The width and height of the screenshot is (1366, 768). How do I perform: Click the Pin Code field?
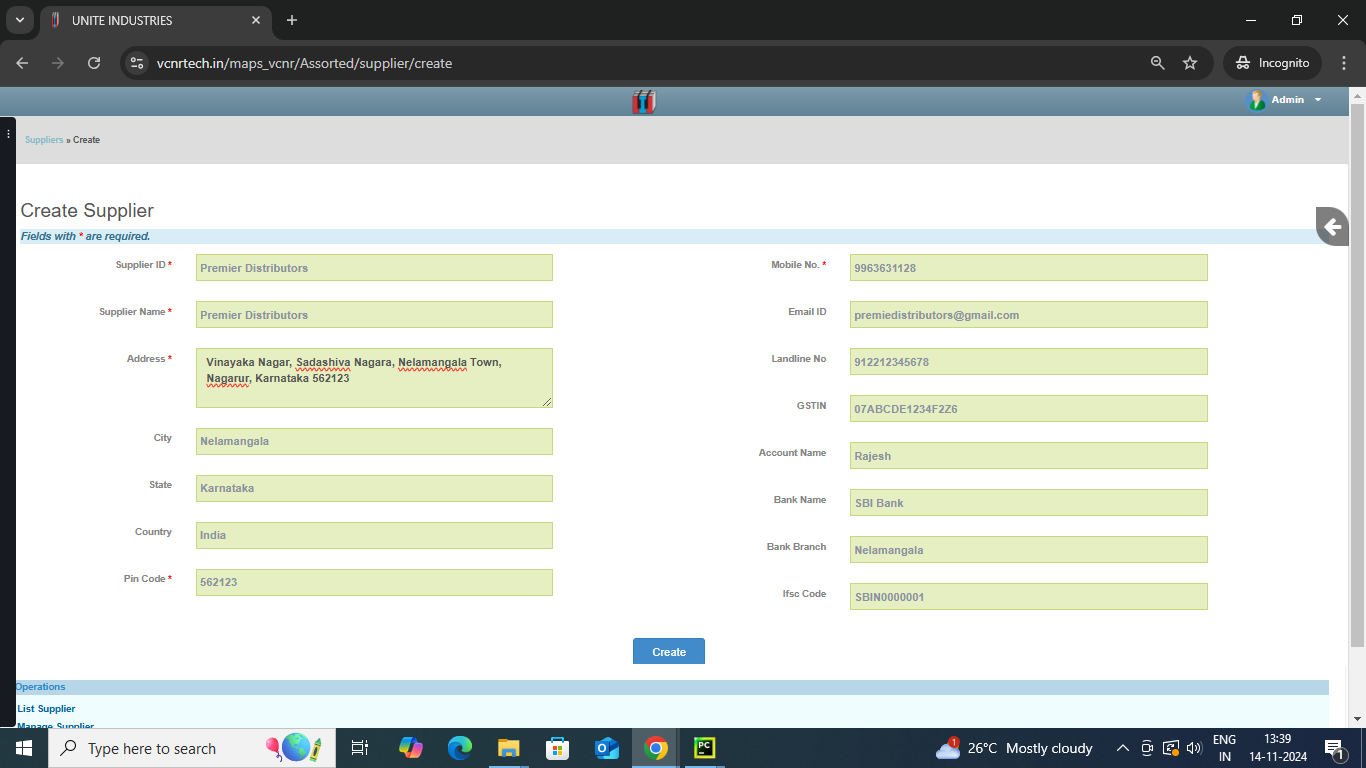pos(374,582)
